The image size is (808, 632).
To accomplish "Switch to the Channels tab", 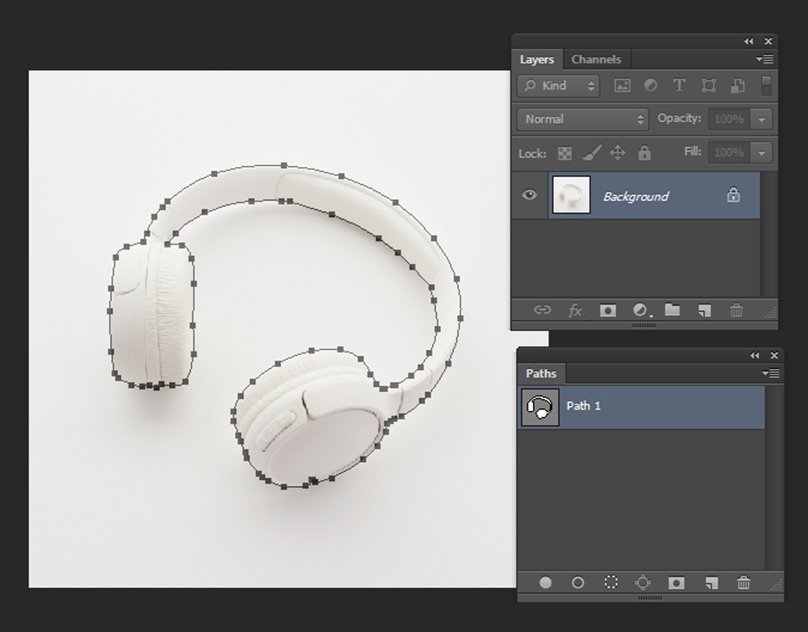I will (597, 59).
